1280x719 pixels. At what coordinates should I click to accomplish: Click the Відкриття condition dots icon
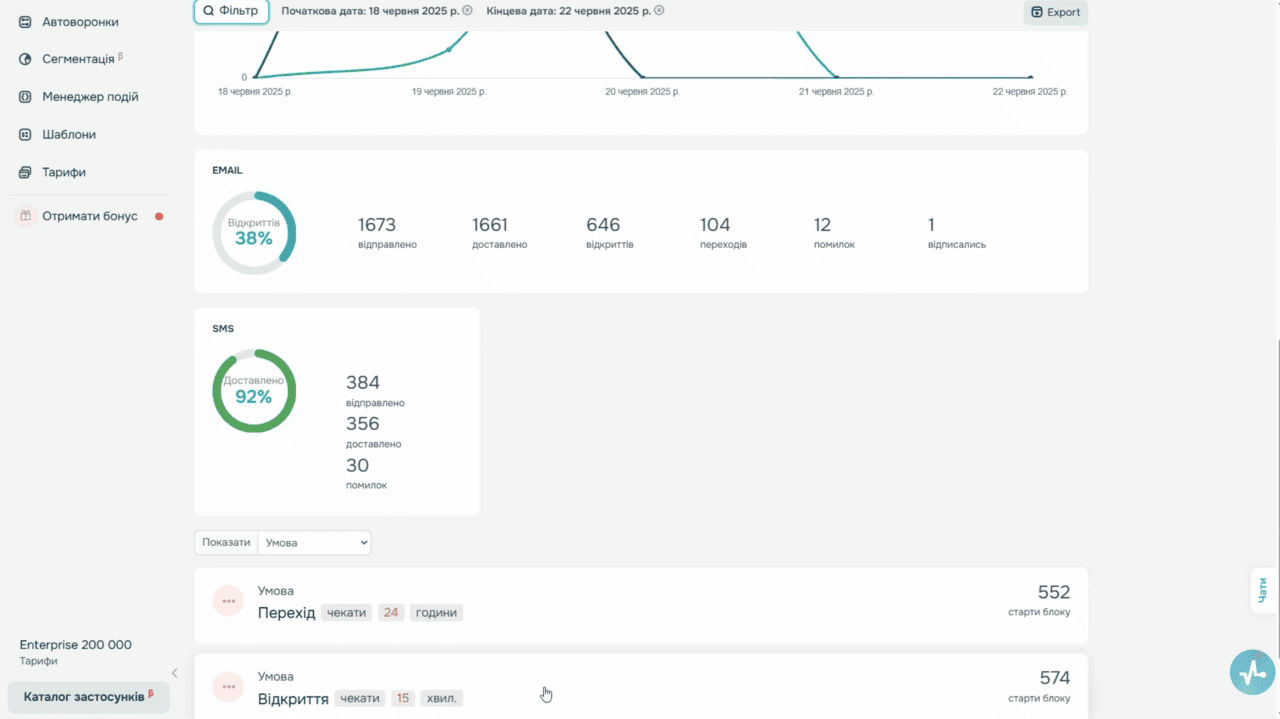[228, 687]
